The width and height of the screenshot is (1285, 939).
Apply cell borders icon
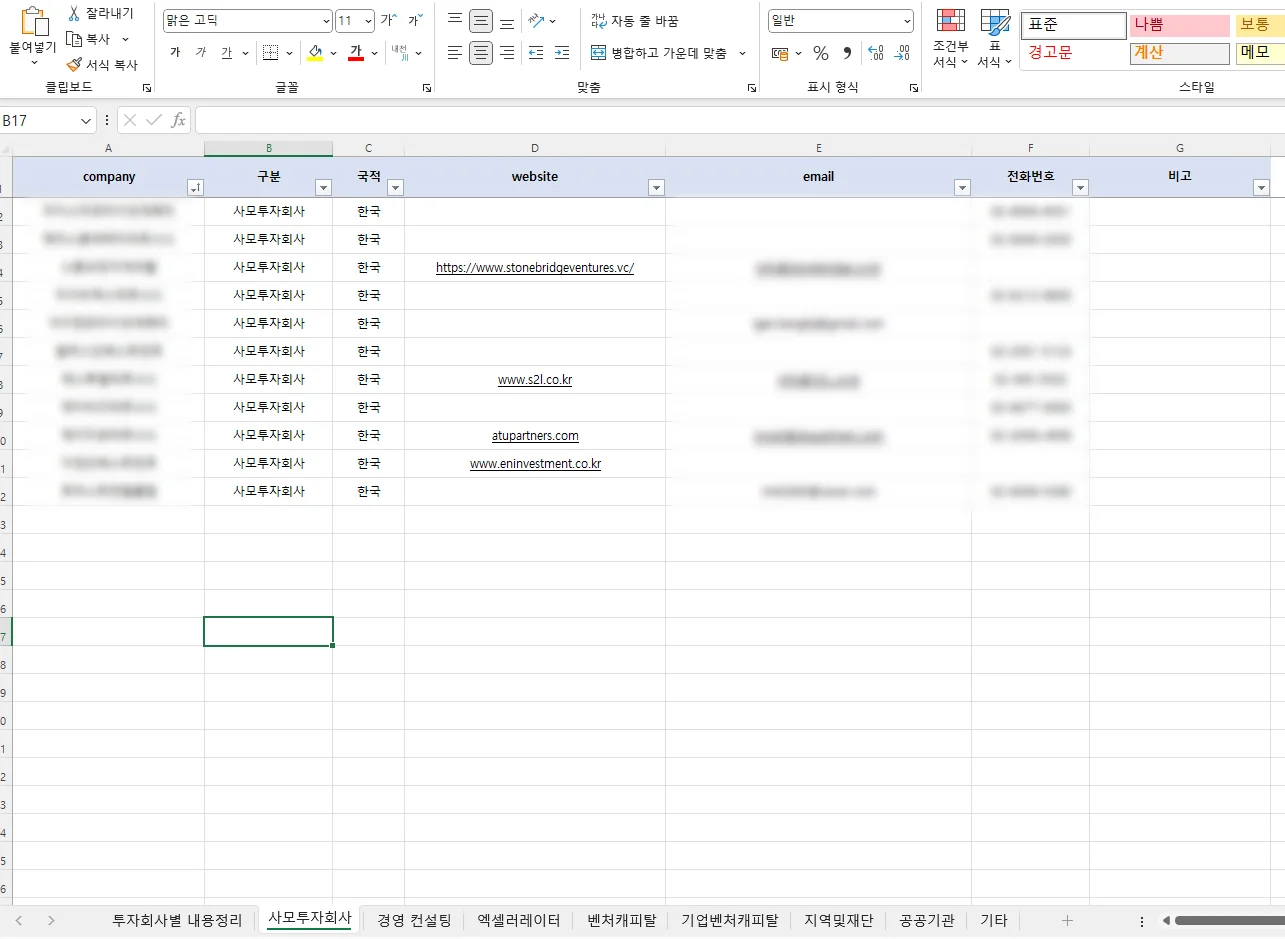click(270, 53)
